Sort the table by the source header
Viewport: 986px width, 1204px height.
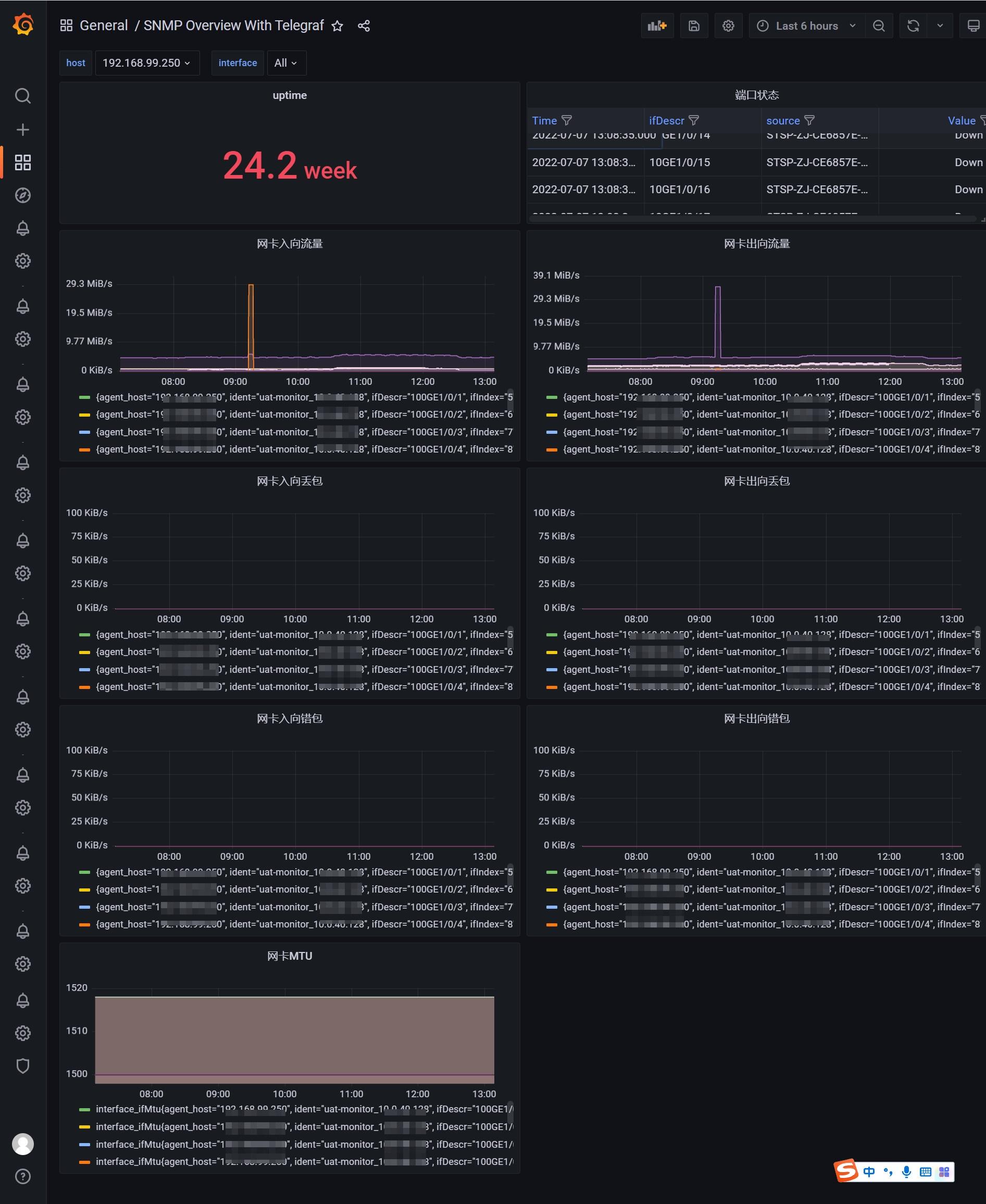coord(783,120)
